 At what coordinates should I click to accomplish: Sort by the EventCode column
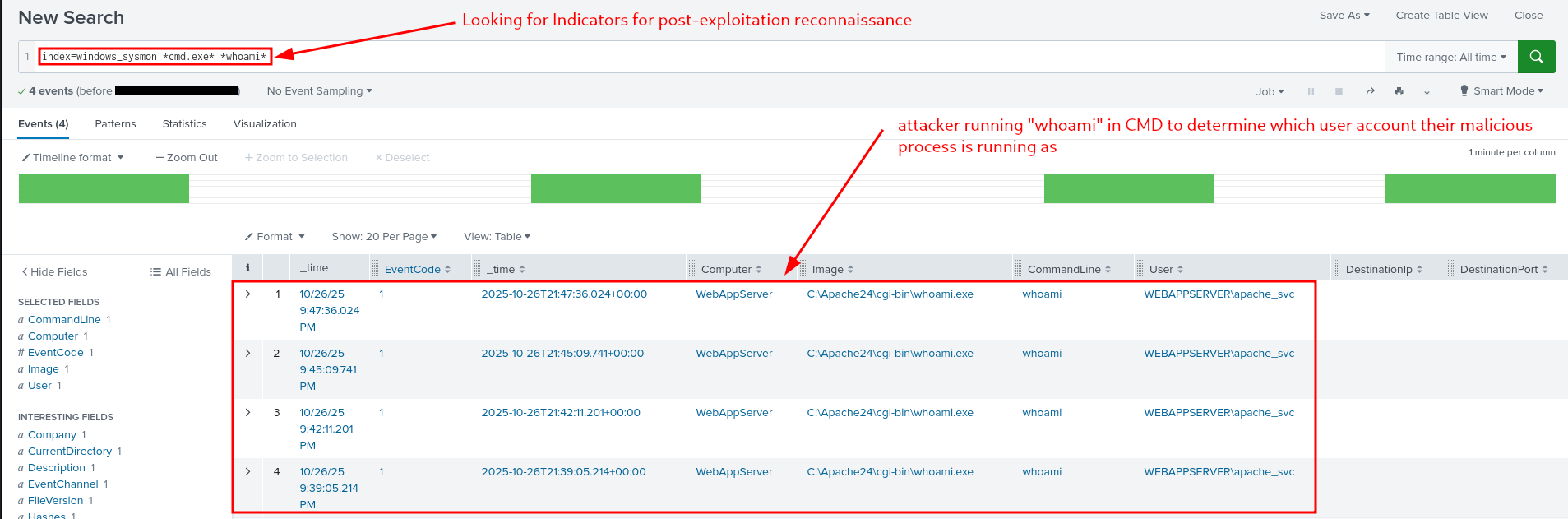coord(418,269)
